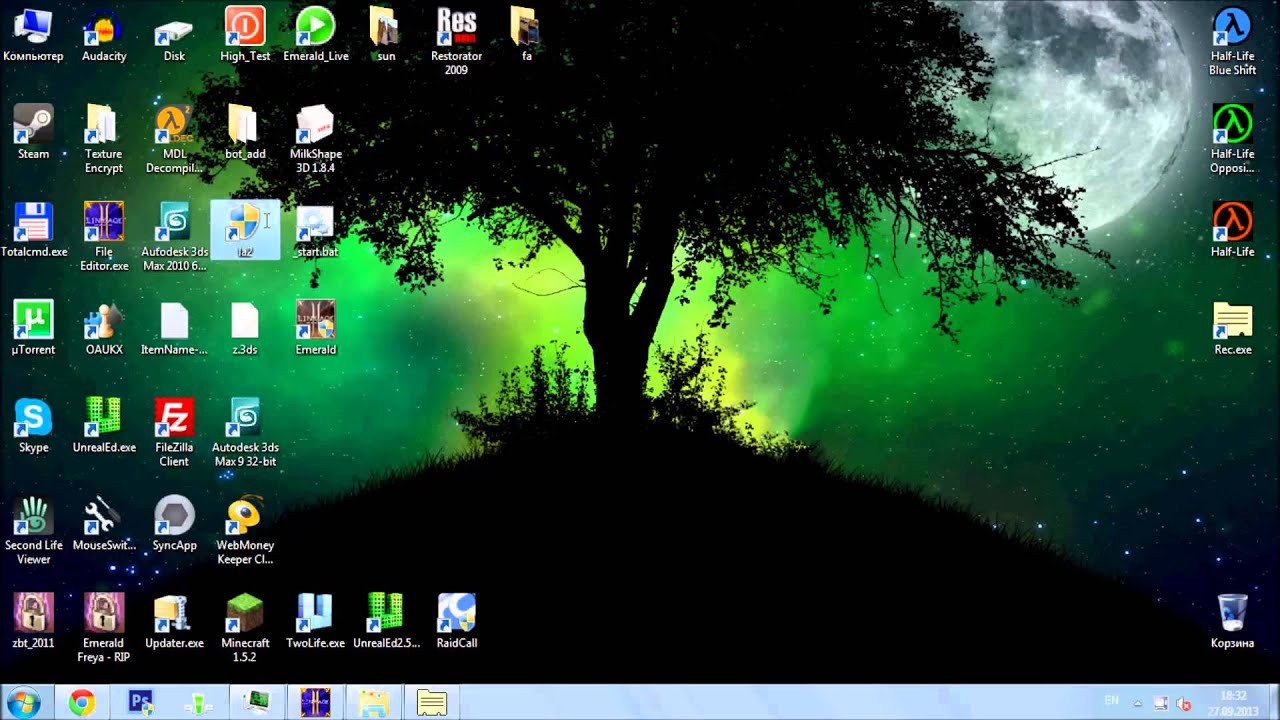Screen dimensions: 1280x720
Task: Select the TwoLife.exe icon
Action: pyautogui.click(x=316, y=622)
